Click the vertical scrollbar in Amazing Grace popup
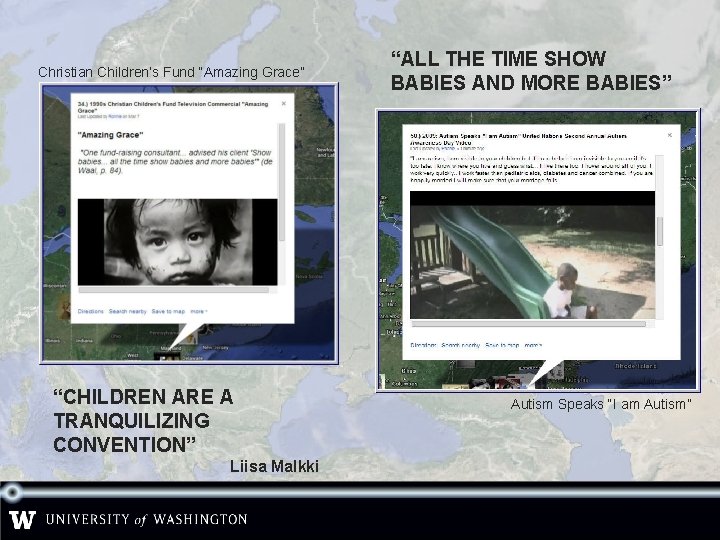 pyautogui.click(x=282, y=182)
